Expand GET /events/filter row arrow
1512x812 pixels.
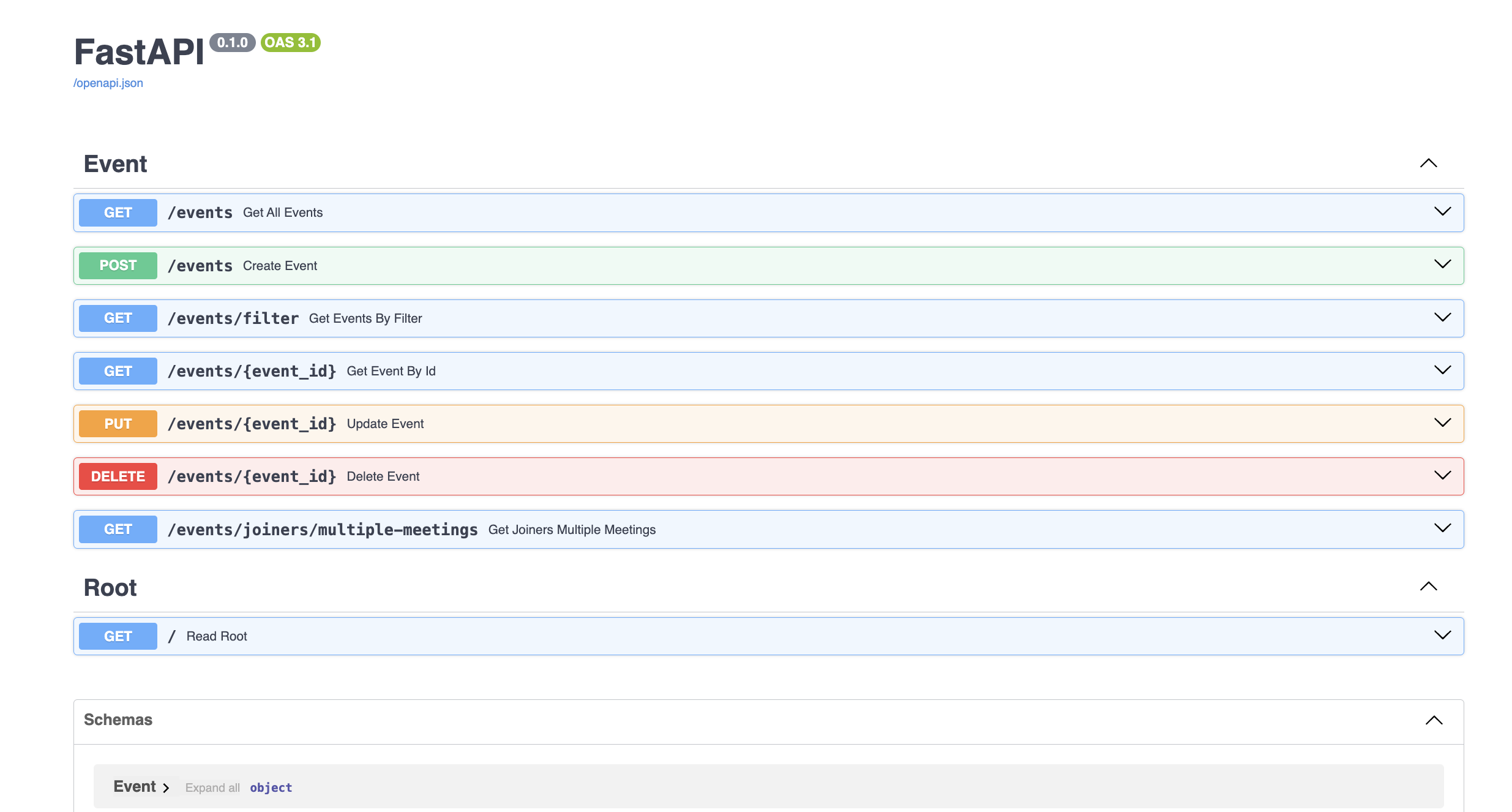[x=1442, y=317]
